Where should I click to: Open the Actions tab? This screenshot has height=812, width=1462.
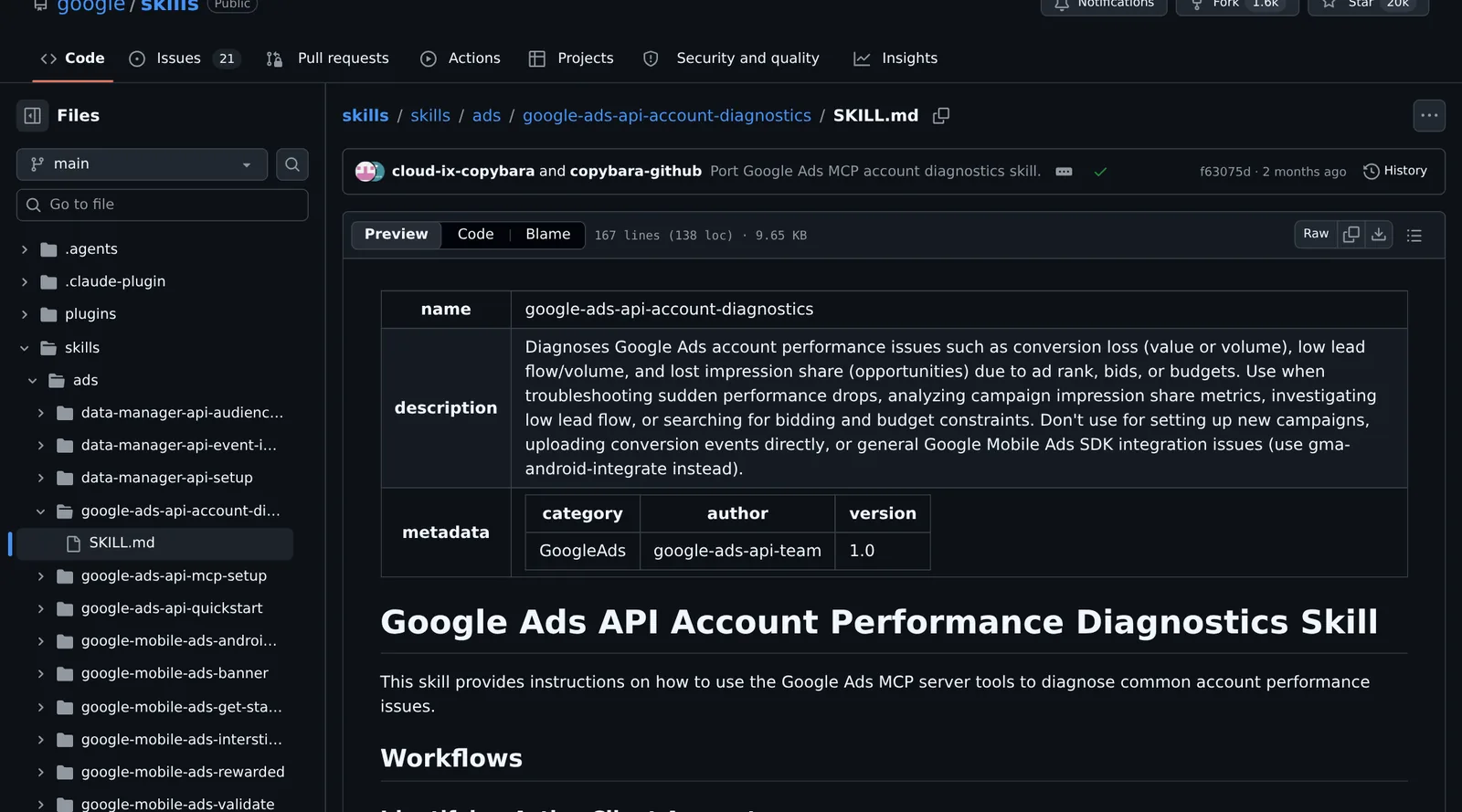coord(461,58)
